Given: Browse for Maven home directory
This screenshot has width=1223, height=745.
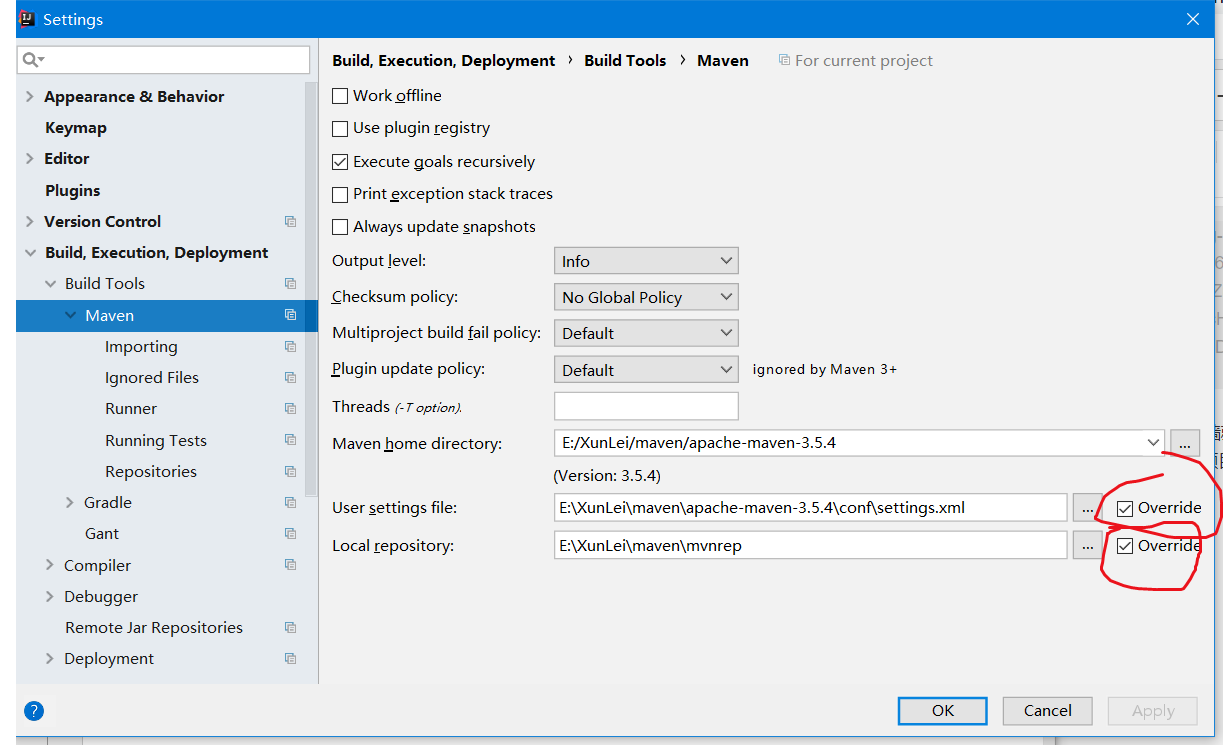Looking at the screenshot, I should [1184, 442].
